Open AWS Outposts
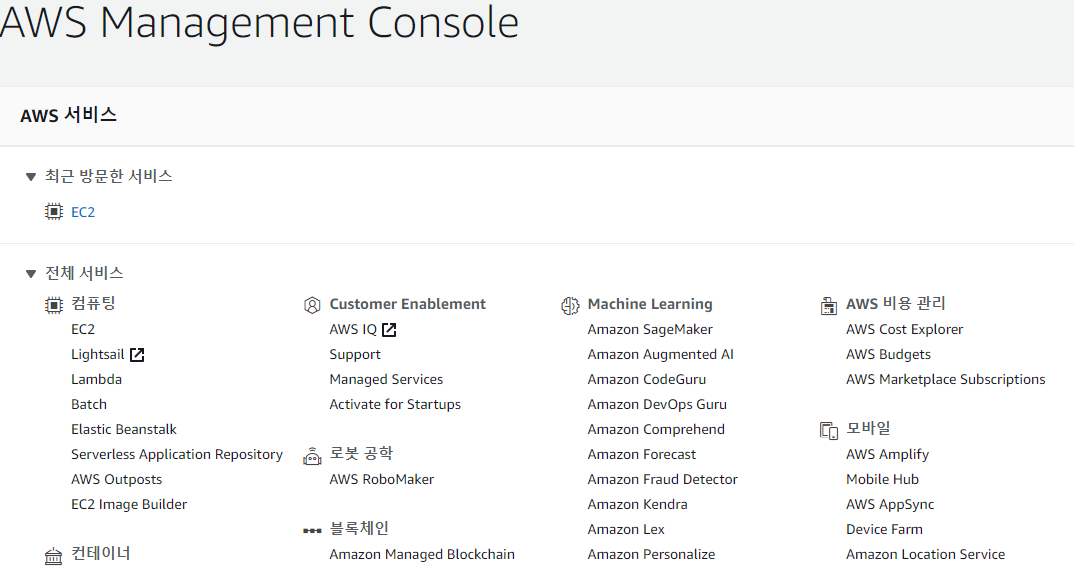Screen dimensions: 1074x573 pyautogui.click(x=116, y=479)
